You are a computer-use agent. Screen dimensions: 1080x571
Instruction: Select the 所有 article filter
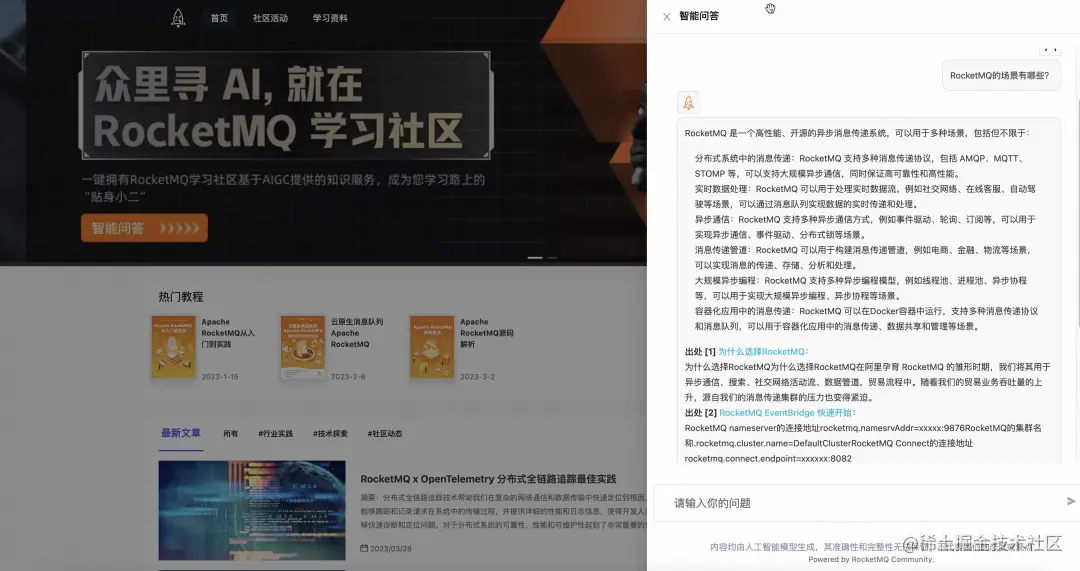(x=231, y=433)
